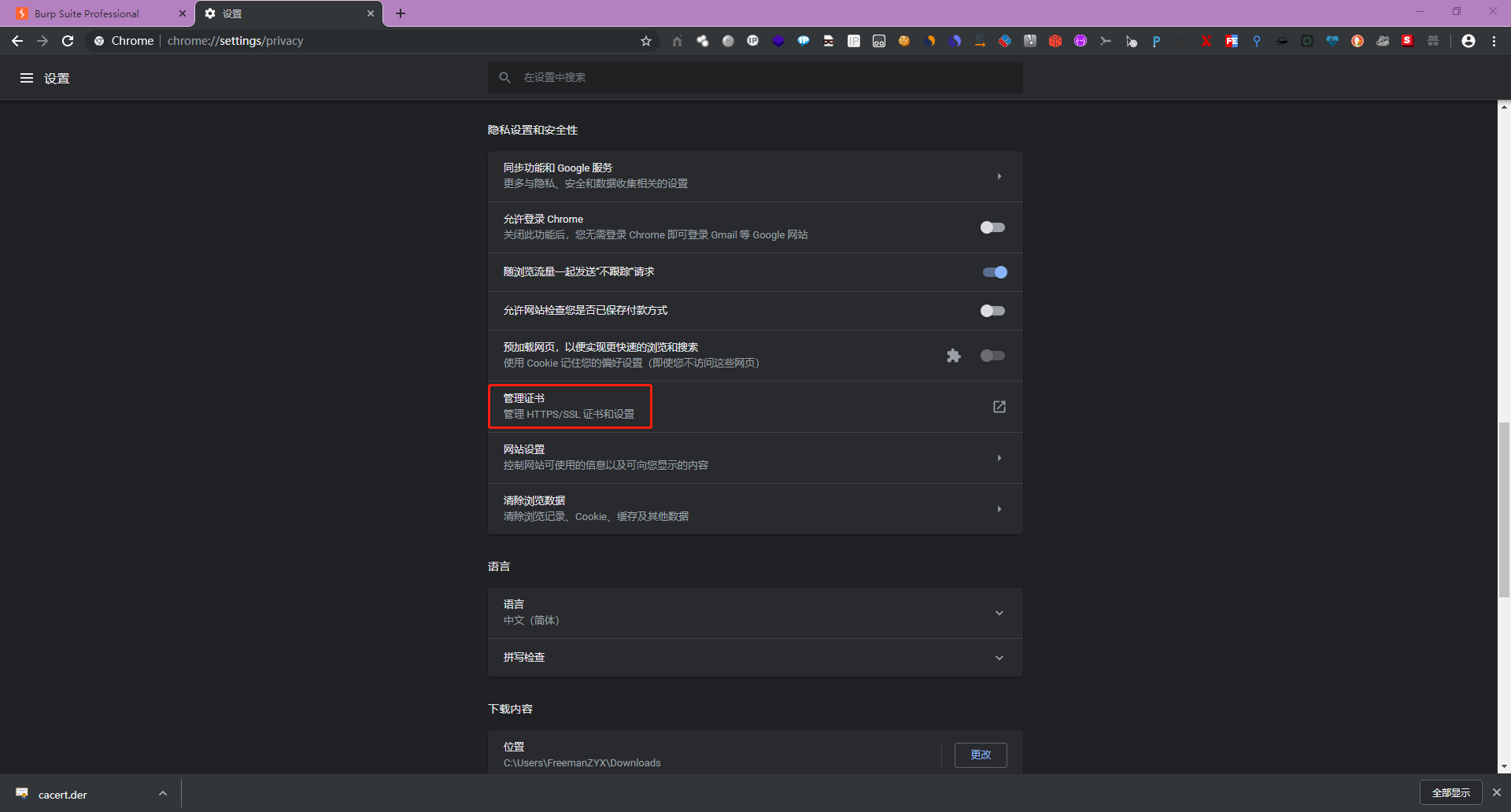This screenshot has width=1511, height=812.
Task: Open the blue map pin extension icon
Action: point(1257,41)
